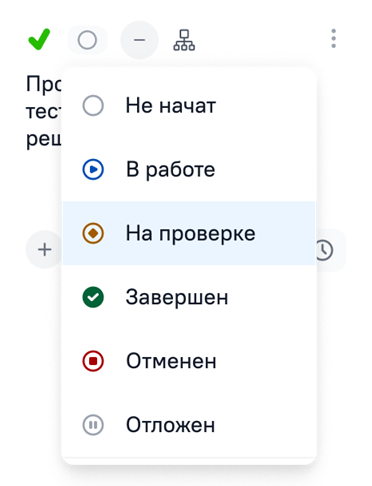Viewport: 372px width, 486px height.
Task: Click the blue play icon for 'В работе'
Action: [x=93, y=169]
